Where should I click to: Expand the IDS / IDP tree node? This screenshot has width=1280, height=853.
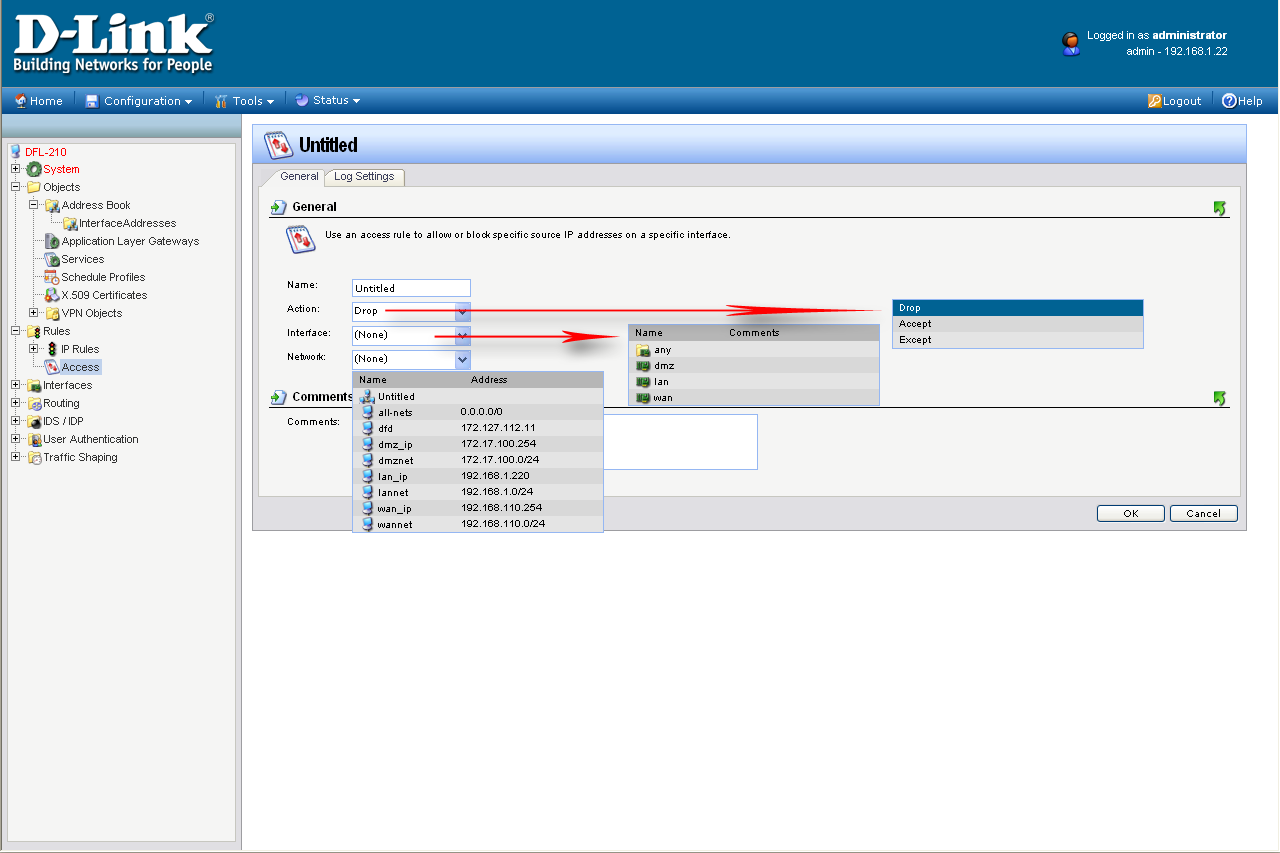click(x=15, y=421)
